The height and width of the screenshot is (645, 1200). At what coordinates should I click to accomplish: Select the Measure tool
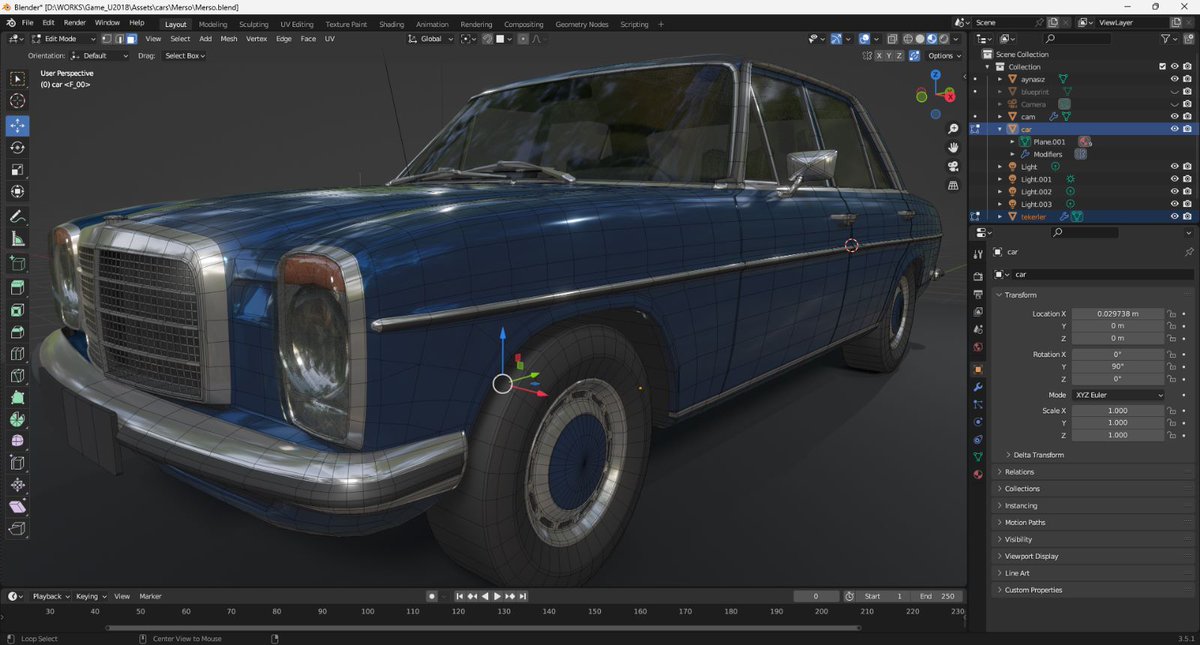click(17, 239)
